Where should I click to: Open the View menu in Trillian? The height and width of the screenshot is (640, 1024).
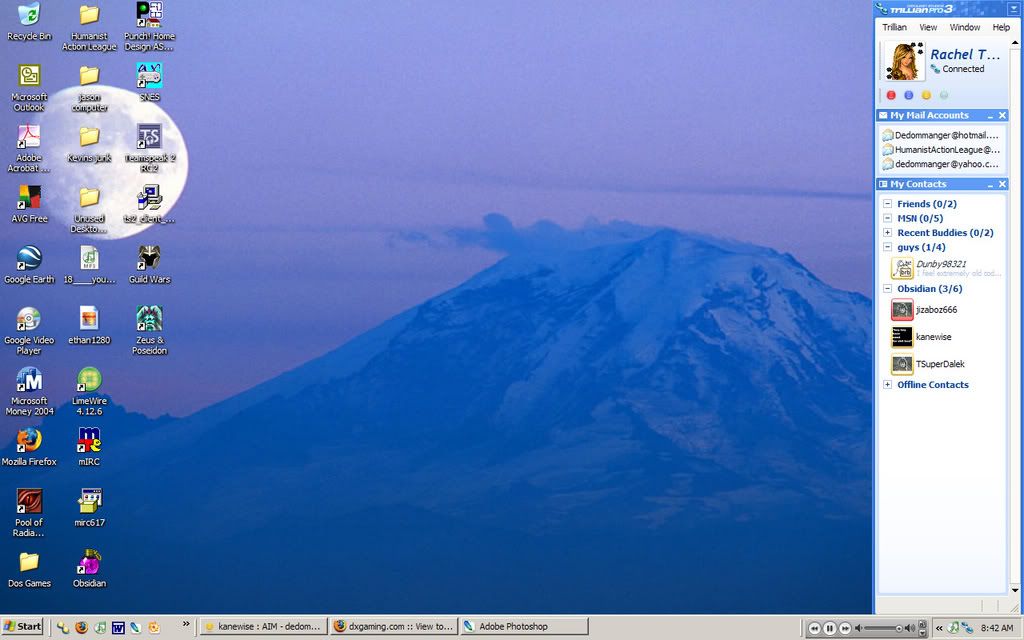tap(928, 27)
